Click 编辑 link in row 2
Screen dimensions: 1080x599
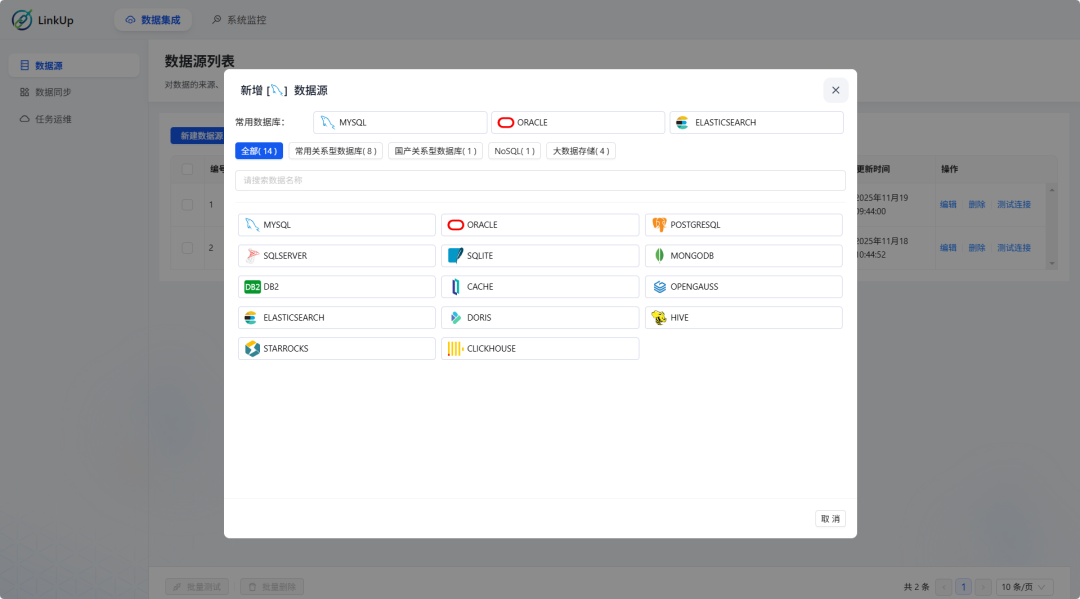tap(948, 248)
